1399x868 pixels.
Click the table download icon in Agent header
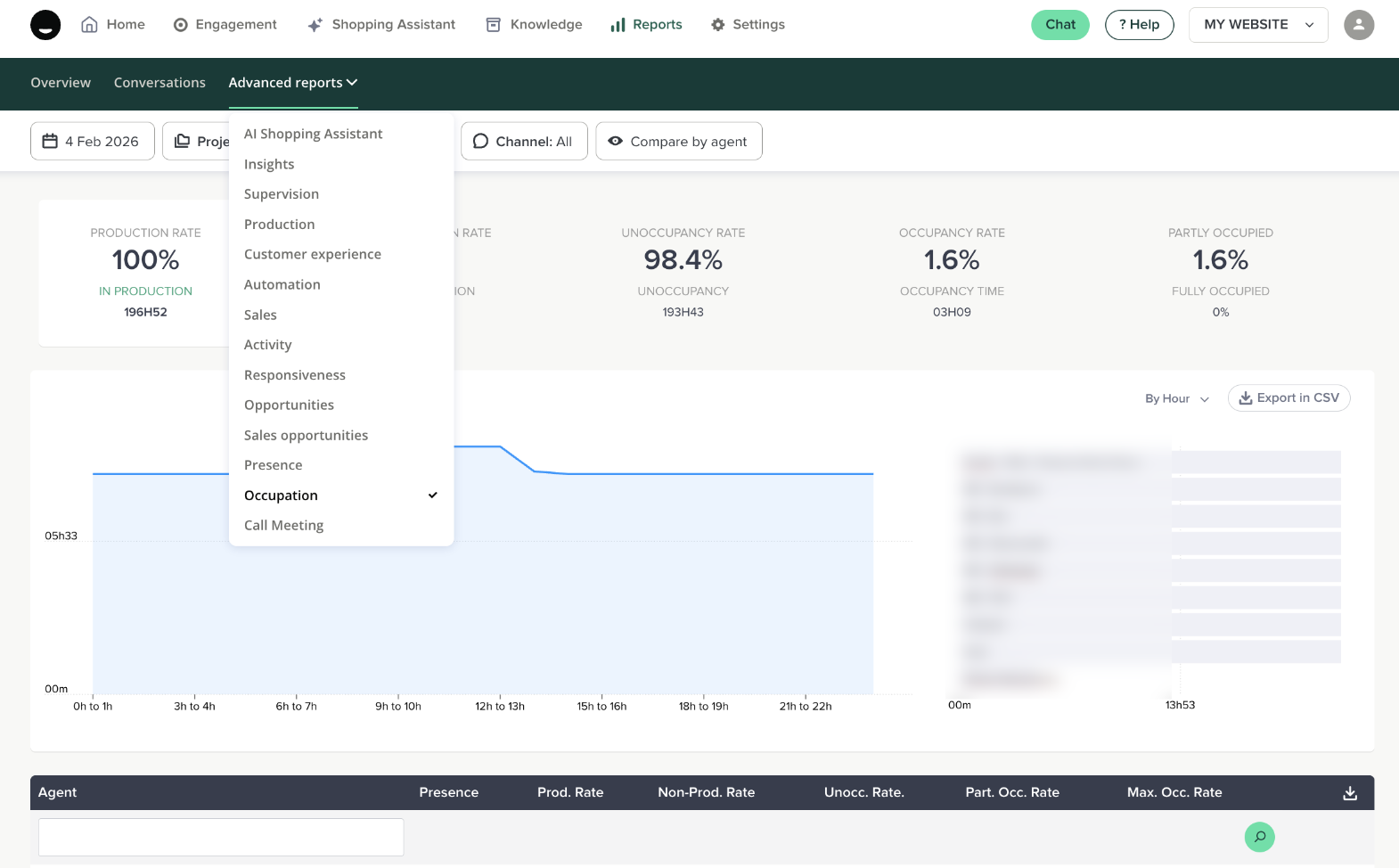click(1349, 793)
